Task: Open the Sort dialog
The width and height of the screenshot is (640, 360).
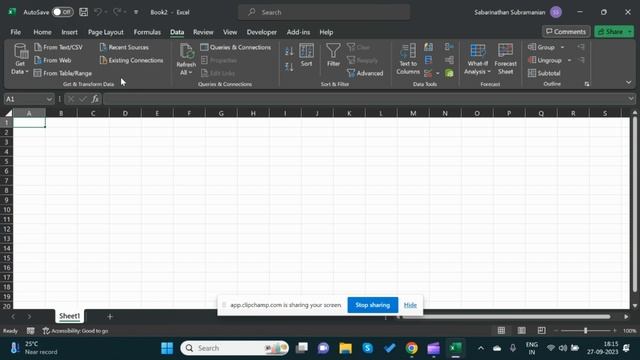Action: point(306,55)
